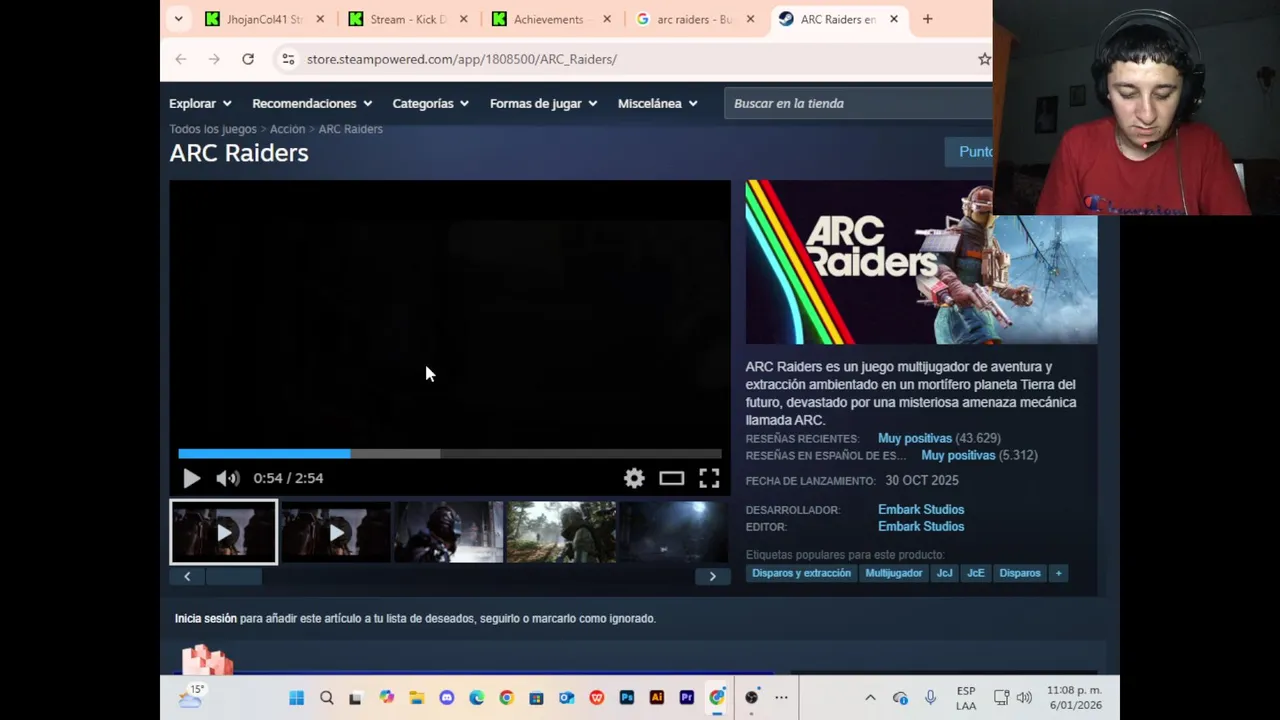
Task: Open the helmeted character screenshot thumbnail
Action: click(x=448, y=532)
